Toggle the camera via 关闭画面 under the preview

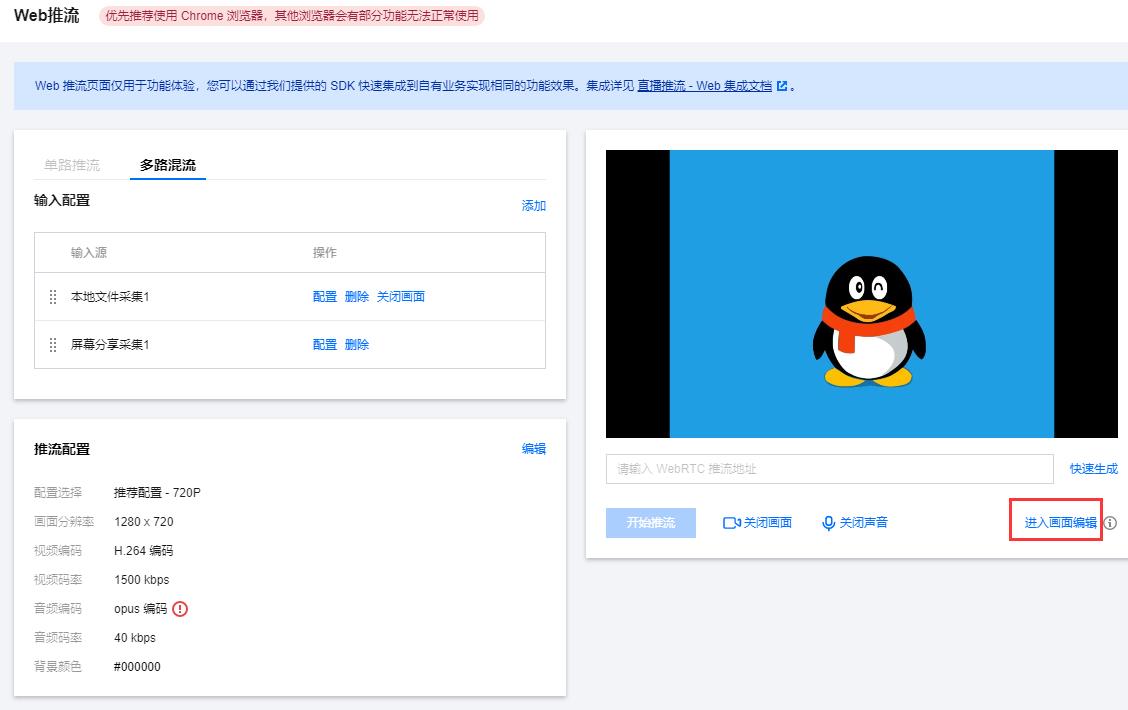coord(757,523)
